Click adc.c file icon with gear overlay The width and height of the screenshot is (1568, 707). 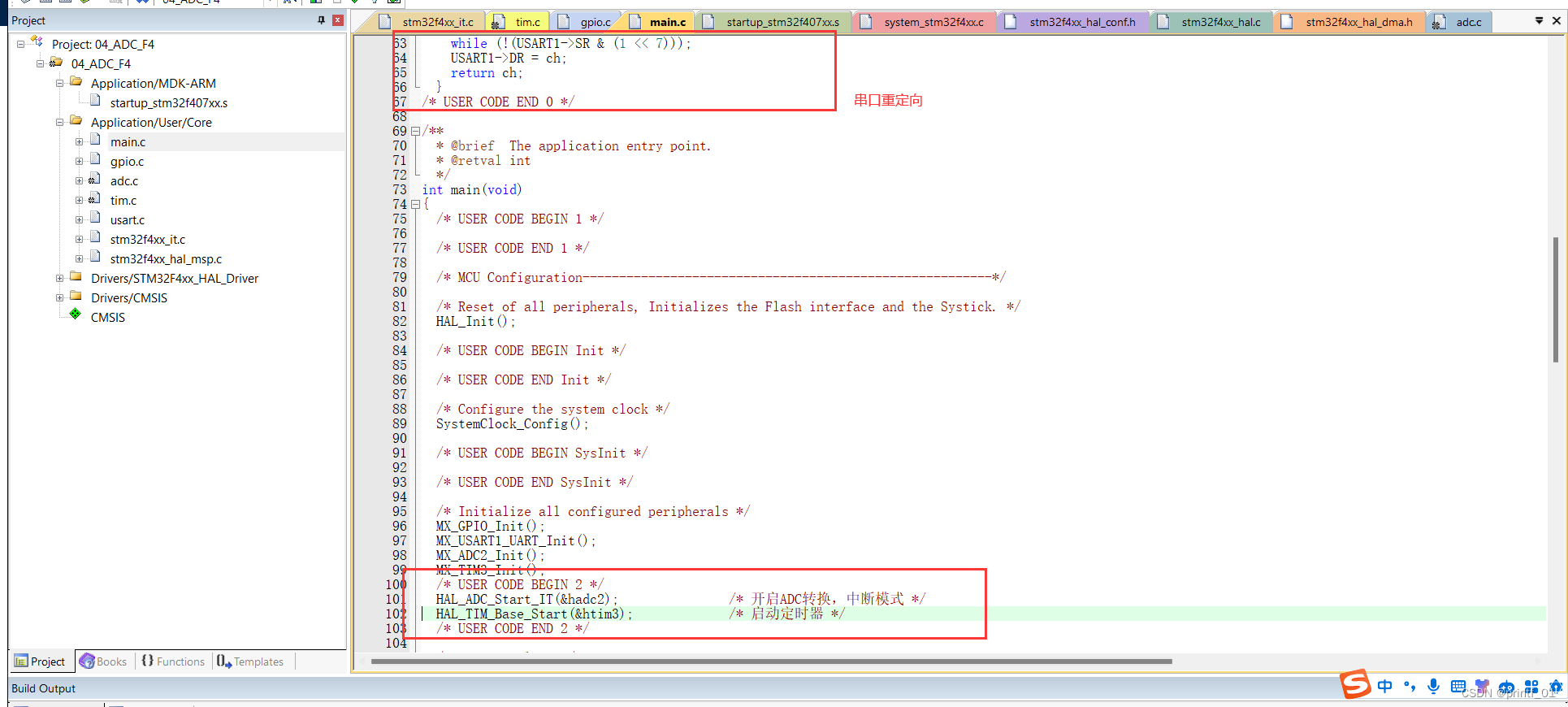tap(95, 180)
